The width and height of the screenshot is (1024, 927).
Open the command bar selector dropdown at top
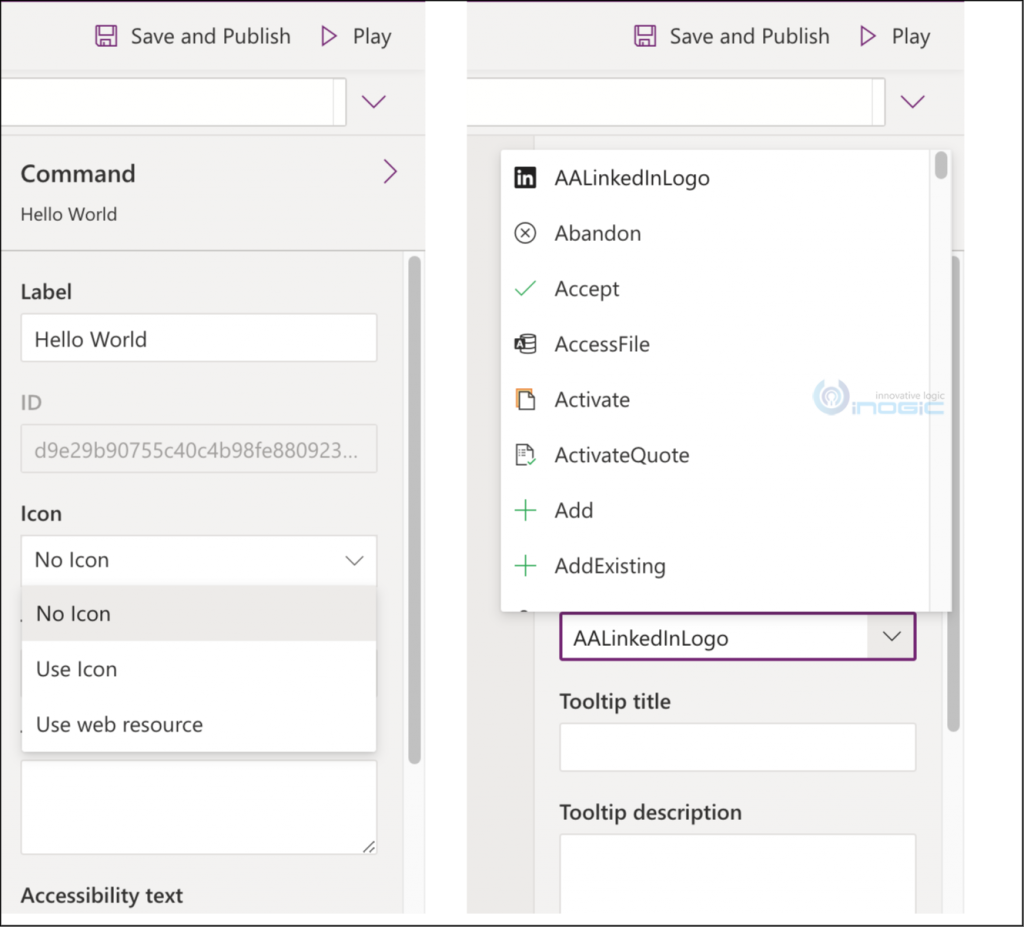[x=372, y=101]
